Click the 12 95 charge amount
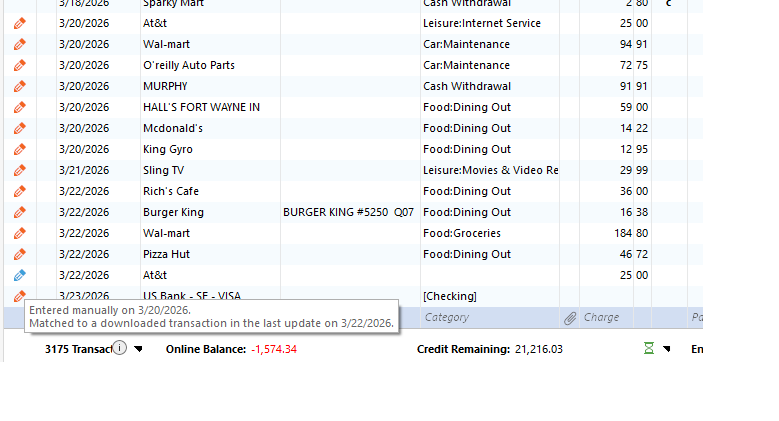 click(x=634, y=149)
